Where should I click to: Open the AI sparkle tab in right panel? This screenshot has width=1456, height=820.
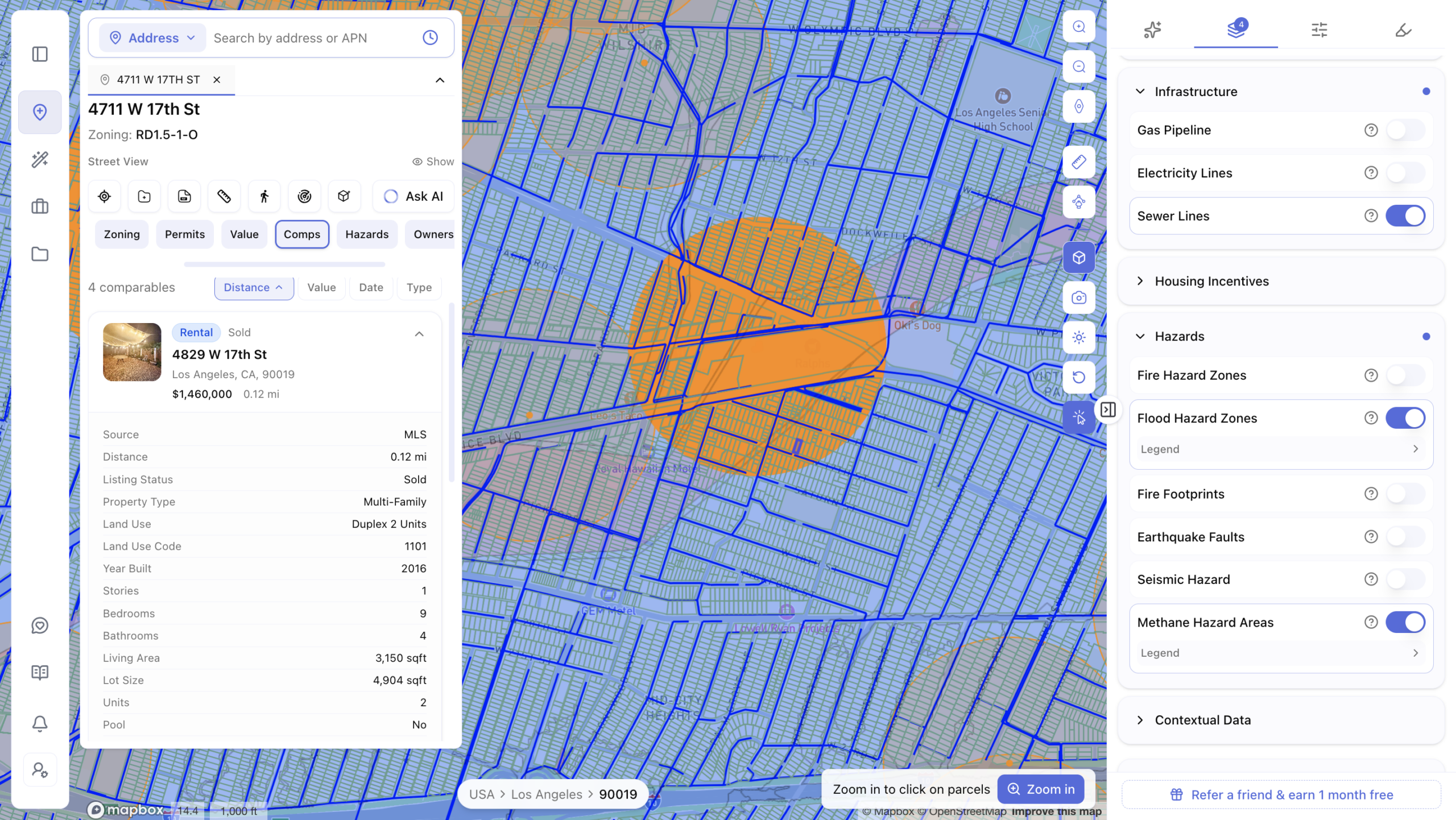pos(1152,29)
